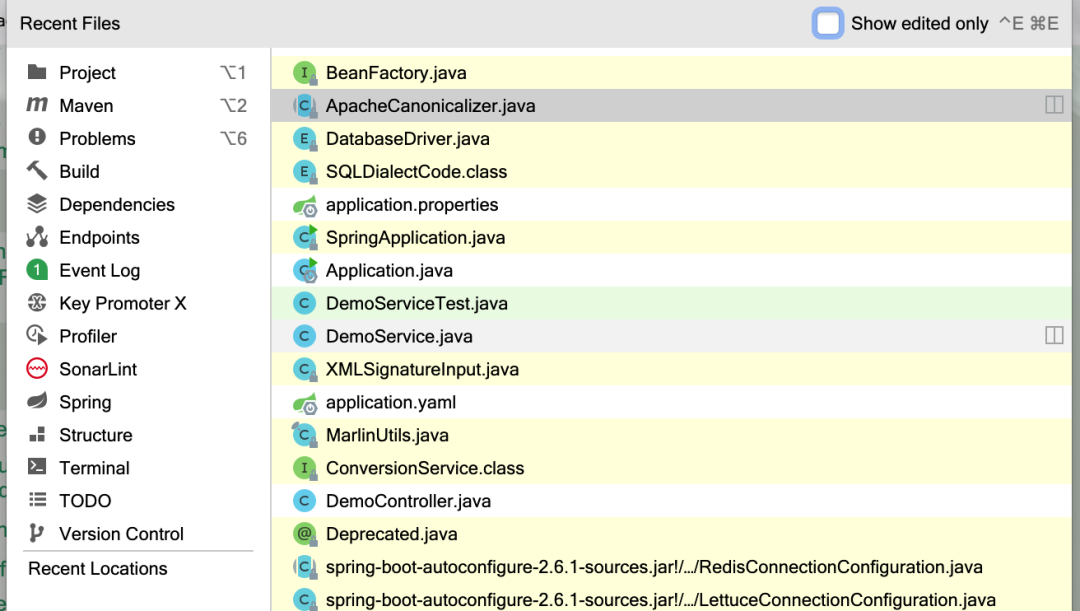Image resolution: width=1080 pixels, height=611 pixels.
Task: Click the Structure icon
Action: (37, 435)
